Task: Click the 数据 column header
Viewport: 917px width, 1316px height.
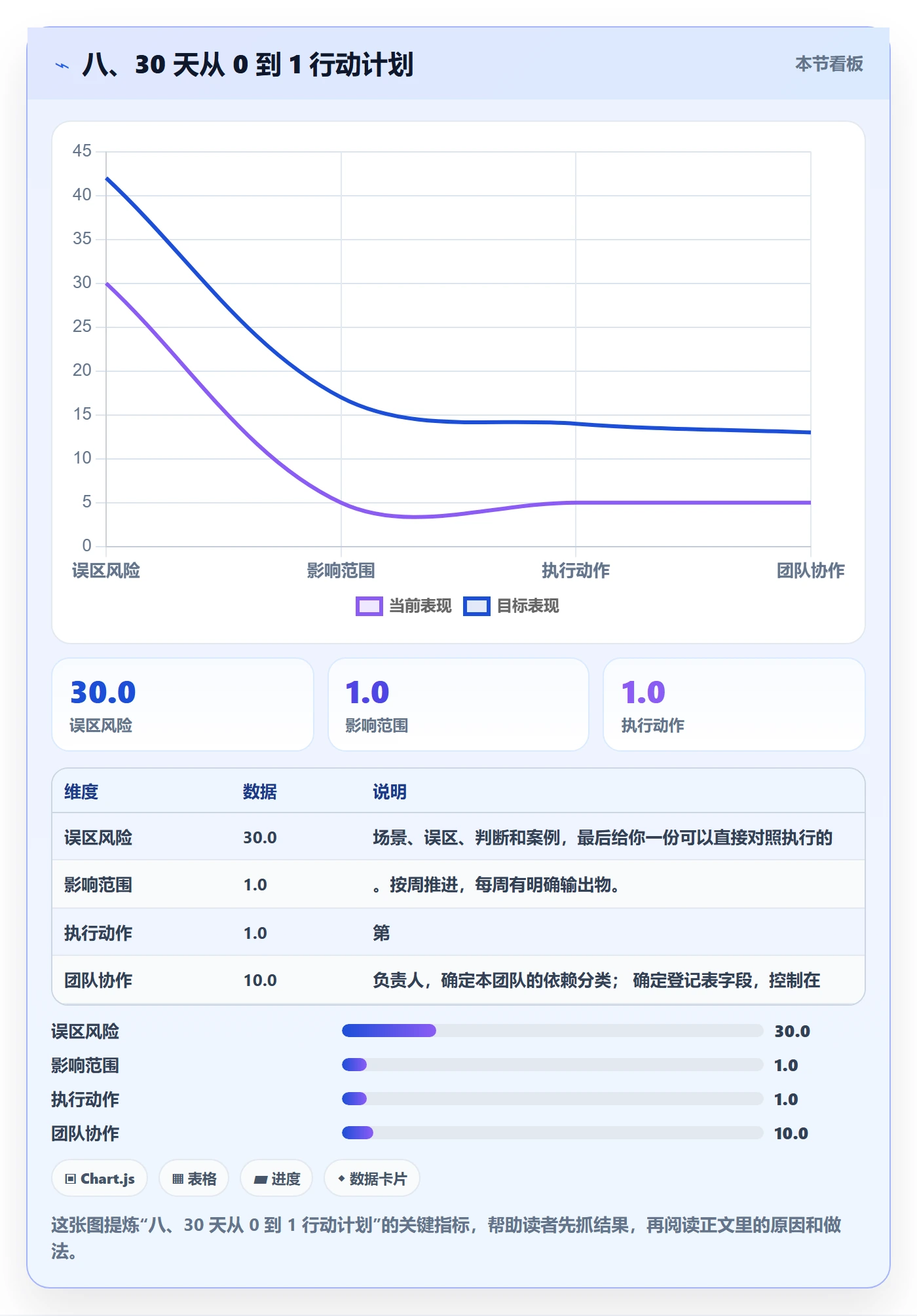Action: [x=260, y=792]
